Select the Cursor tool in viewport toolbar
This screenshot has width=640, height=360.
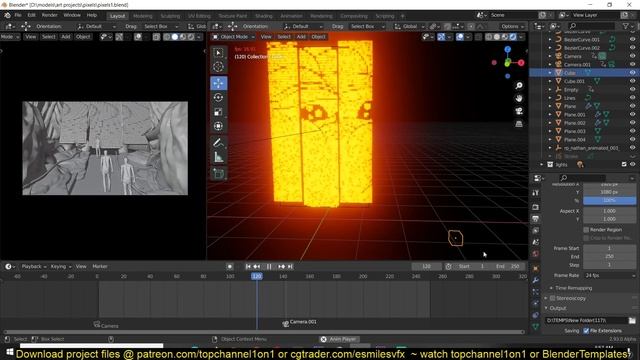point(218,67)
